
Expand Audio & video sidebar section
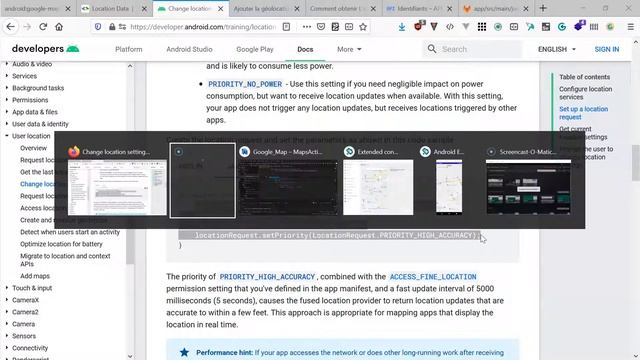click(x=32, y=64)
